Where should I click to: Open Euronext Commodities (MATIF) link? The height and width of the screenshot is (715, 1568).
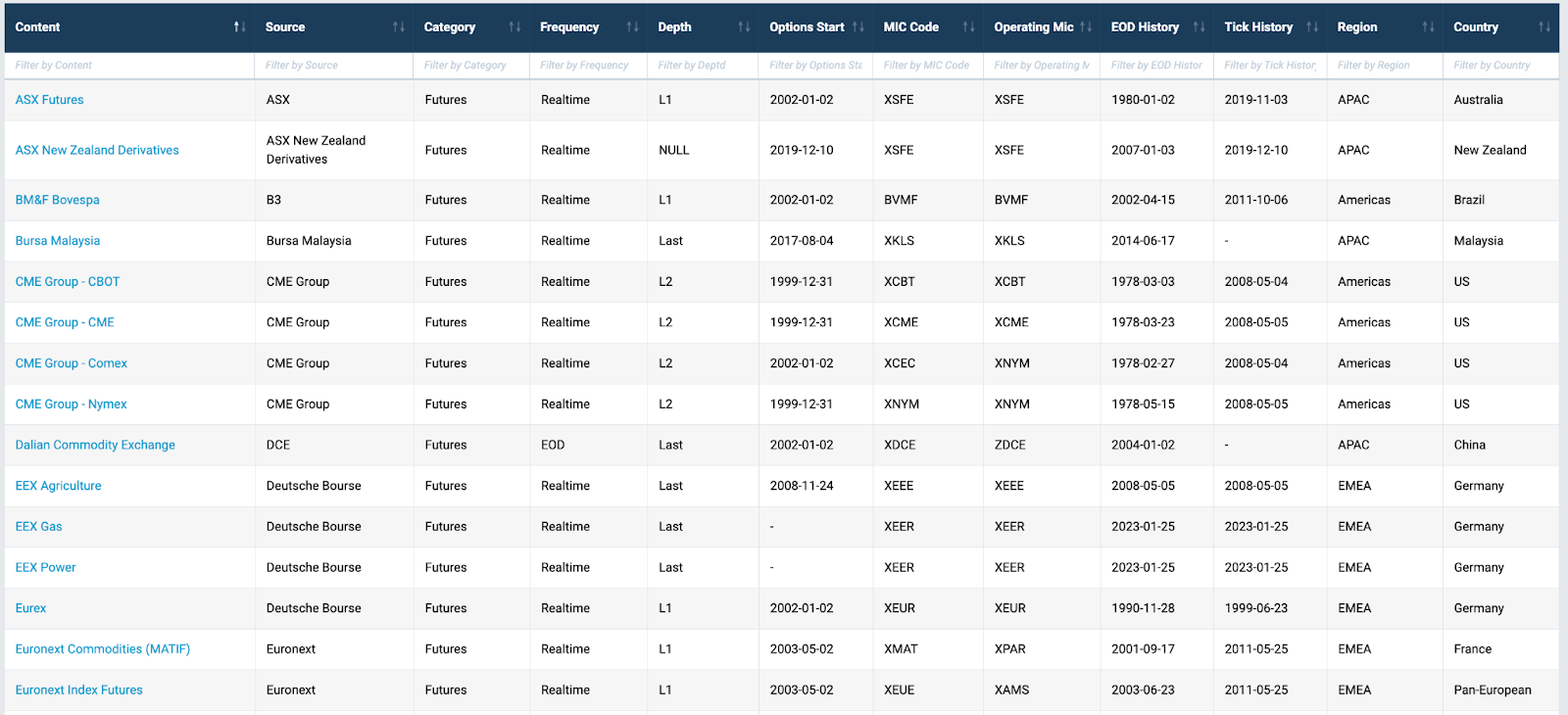[x=103, y=649]
